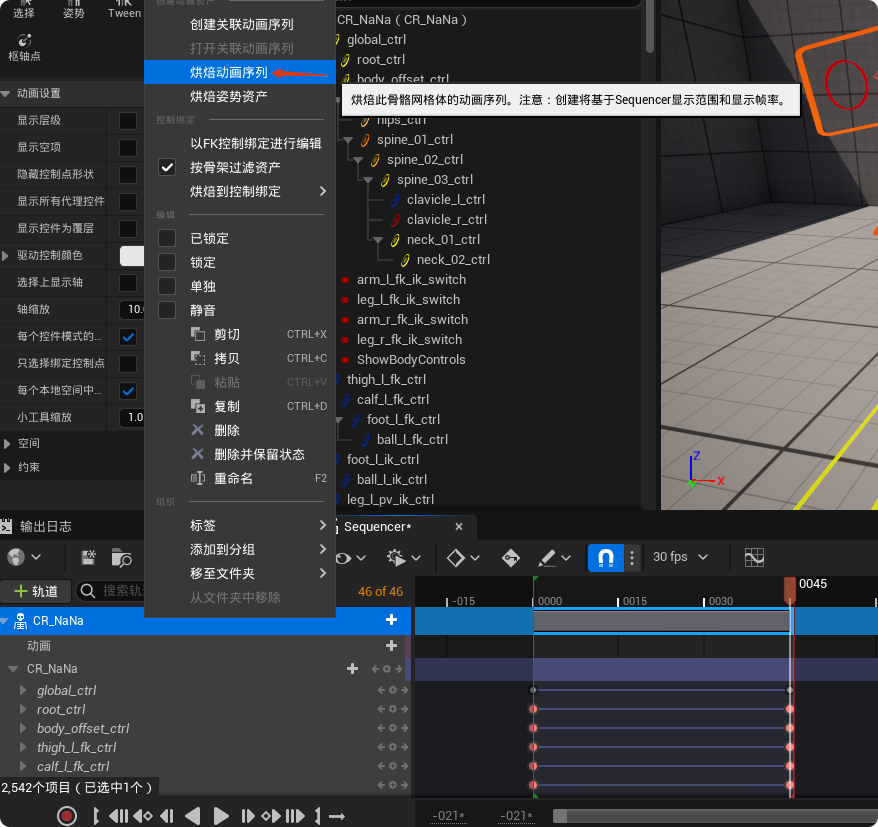Screen dimensions: 878x827
Task: Click the driven control color swatch
Action: (132, 255)
